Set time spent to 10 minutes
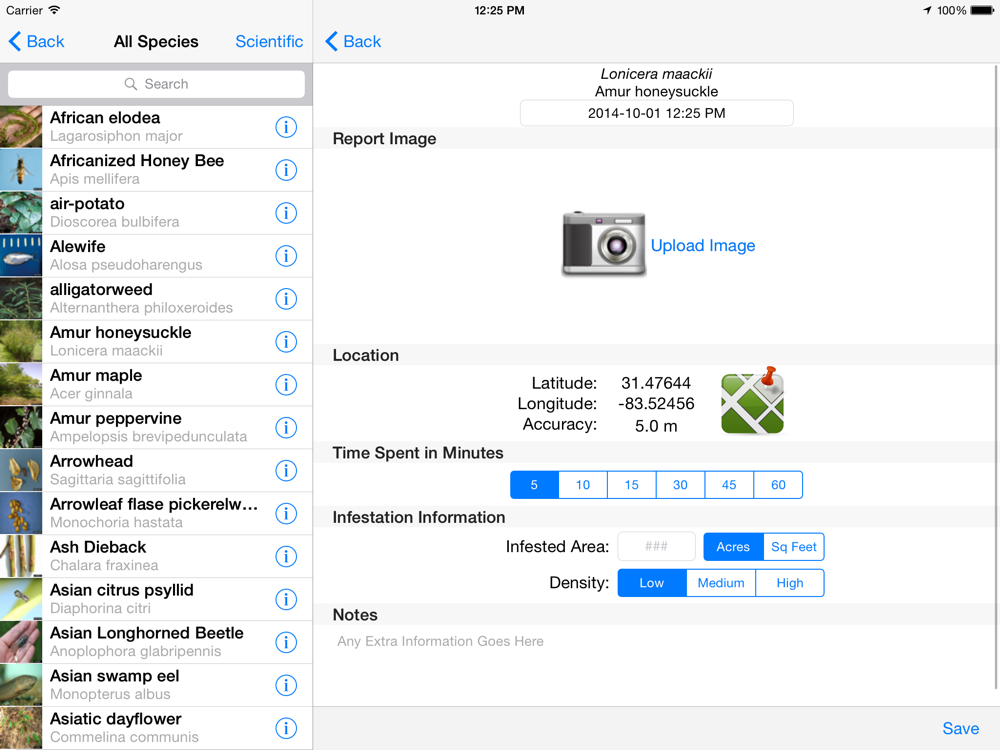Viewport: 1000px width, 750px height. click(583, 485)
